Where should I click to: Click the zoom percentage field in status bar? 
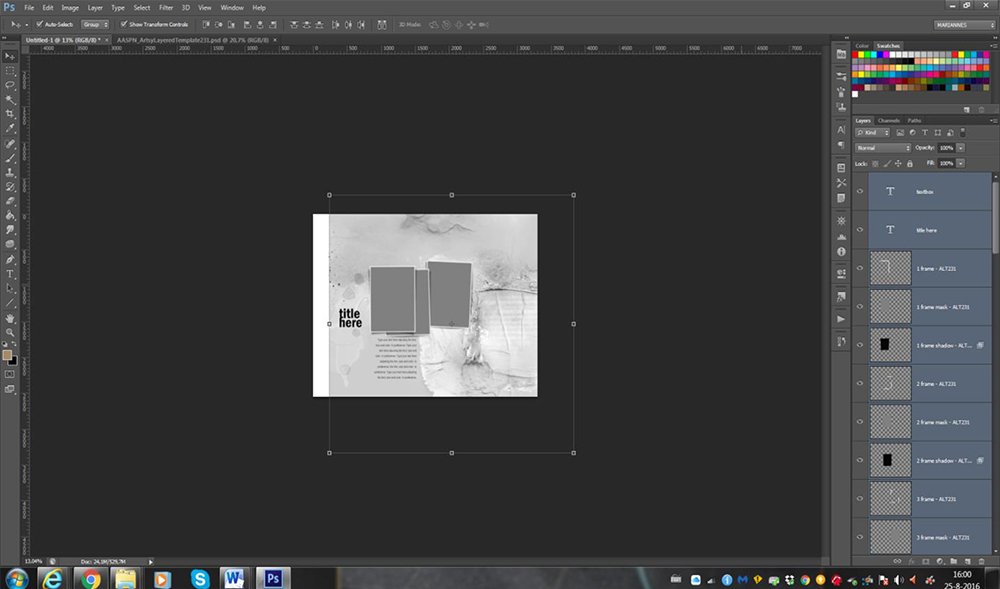34,562
